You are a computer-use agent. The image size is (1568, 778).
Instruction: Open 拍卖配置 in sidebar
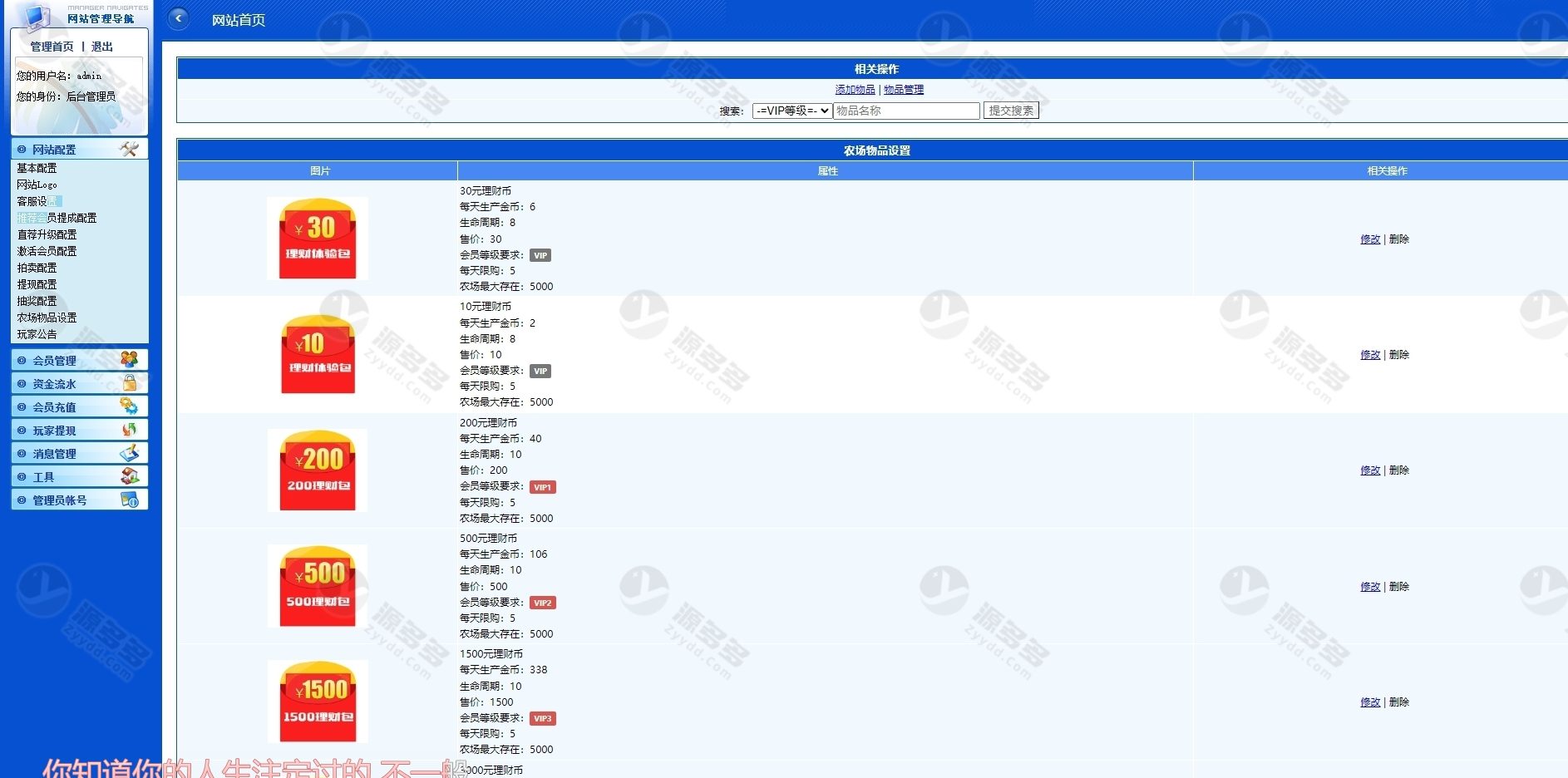point(37,268)
